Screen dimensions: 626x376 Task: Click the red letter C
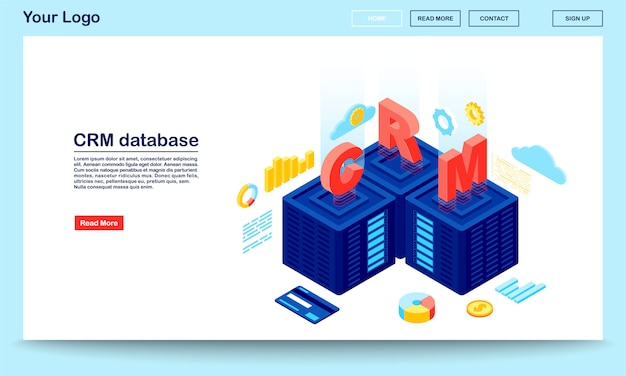click(x=342, y=168)
